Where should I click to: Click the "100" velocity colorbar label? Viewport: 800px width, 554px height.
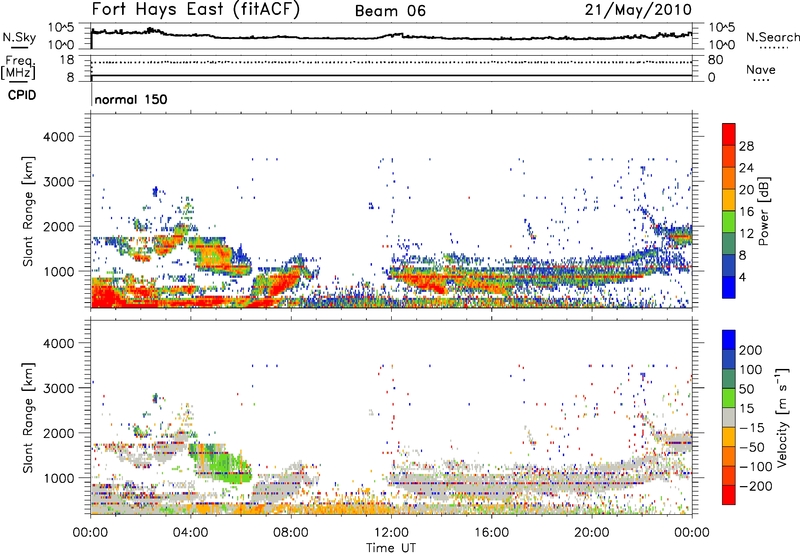click(x=751, y=369)
